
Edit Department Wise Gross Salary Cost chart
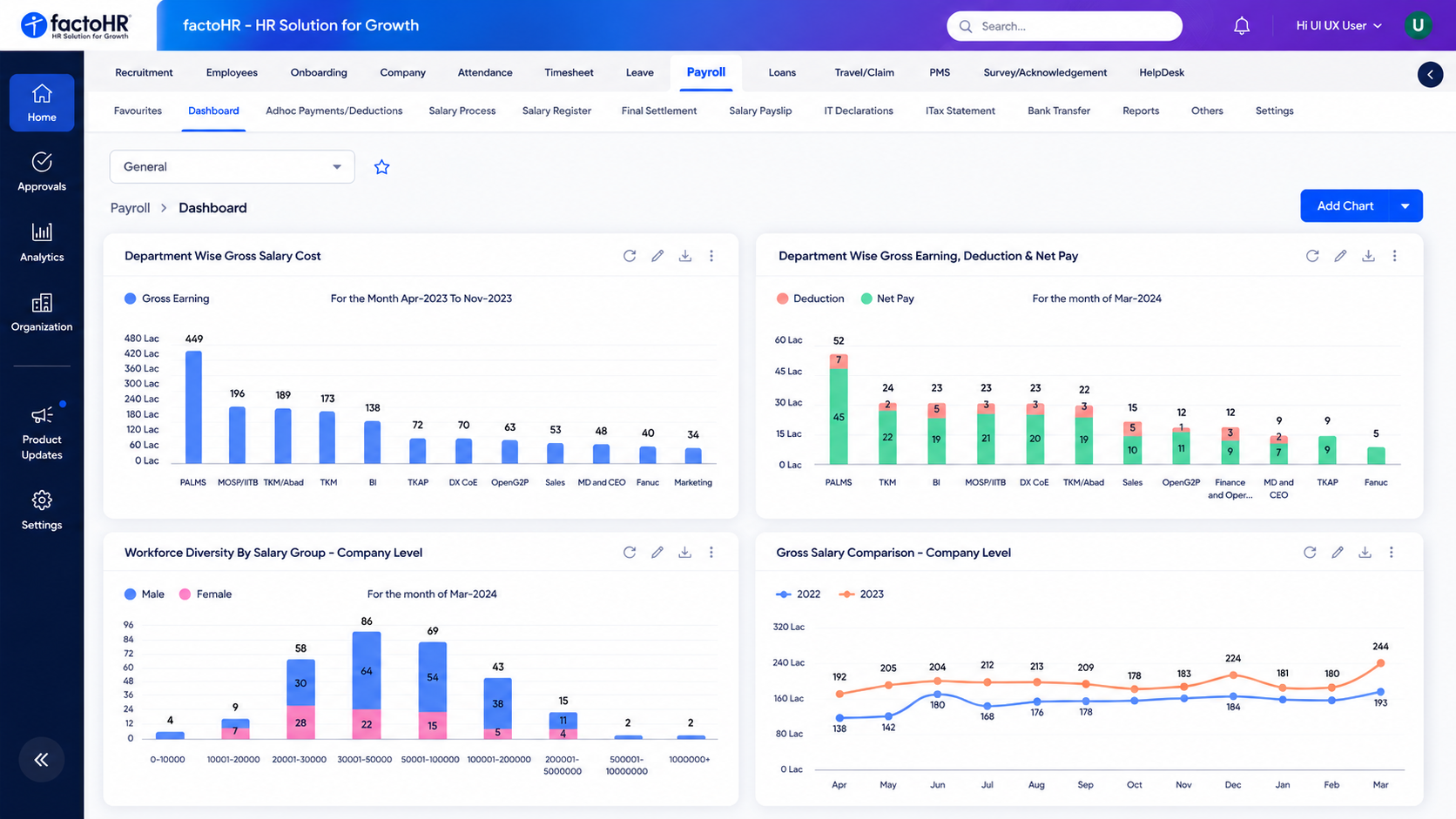[657, 256]
